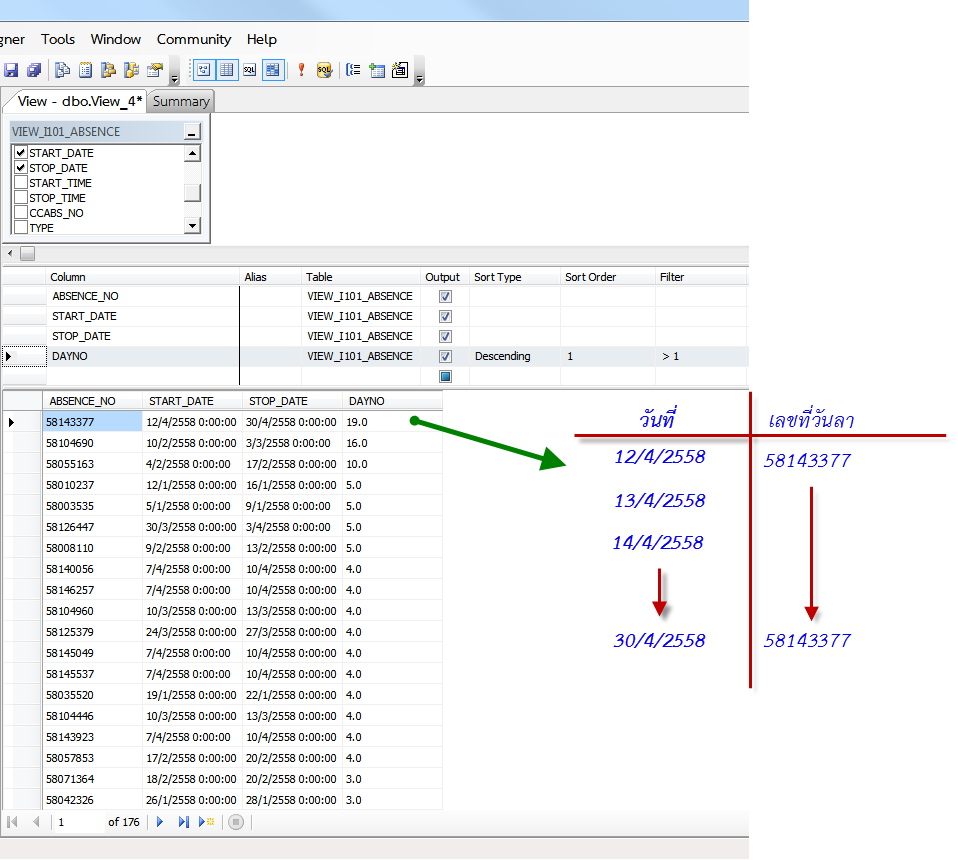The width and height of the screenshot is (958, 860).
Task: Execute SQL with the red exclamation icon
Action: 301,70
